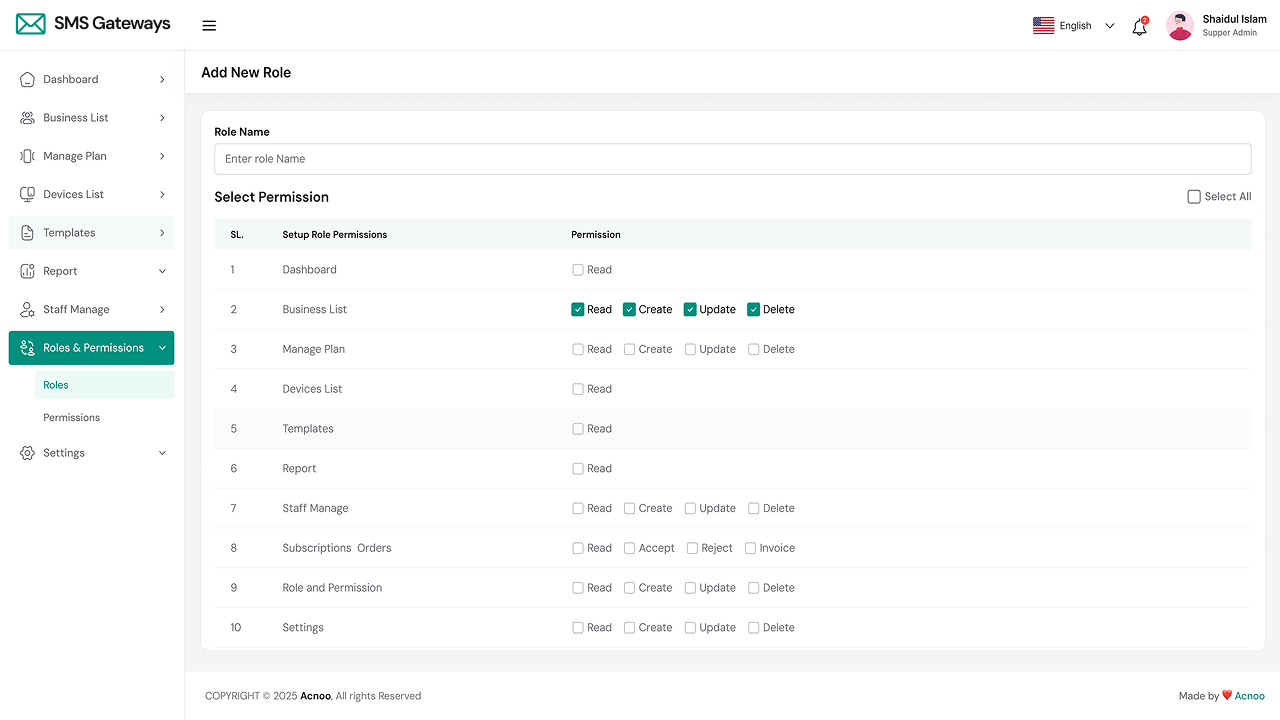The image size is (1280, 720).
Task: Click the Staff Manage user icon
Action: click(28, 310)
